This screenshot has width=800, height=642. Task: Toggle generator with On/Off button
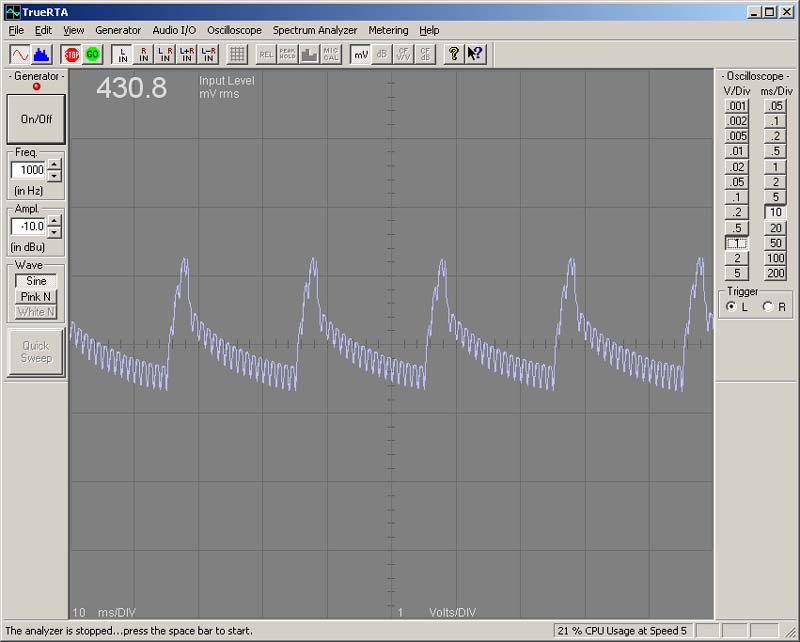tap(36, 119)
